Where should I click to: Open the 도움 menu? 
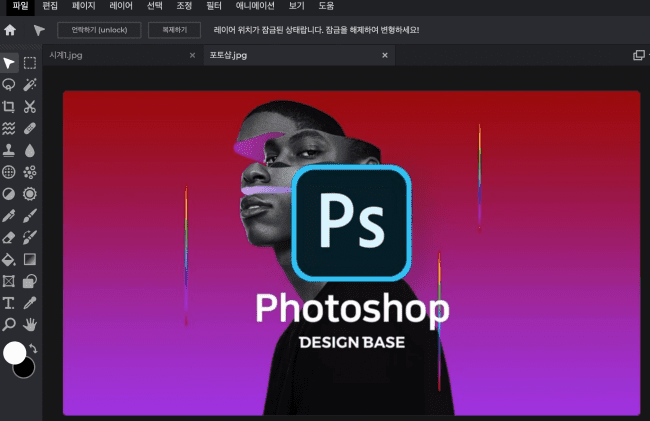[326, 6]
